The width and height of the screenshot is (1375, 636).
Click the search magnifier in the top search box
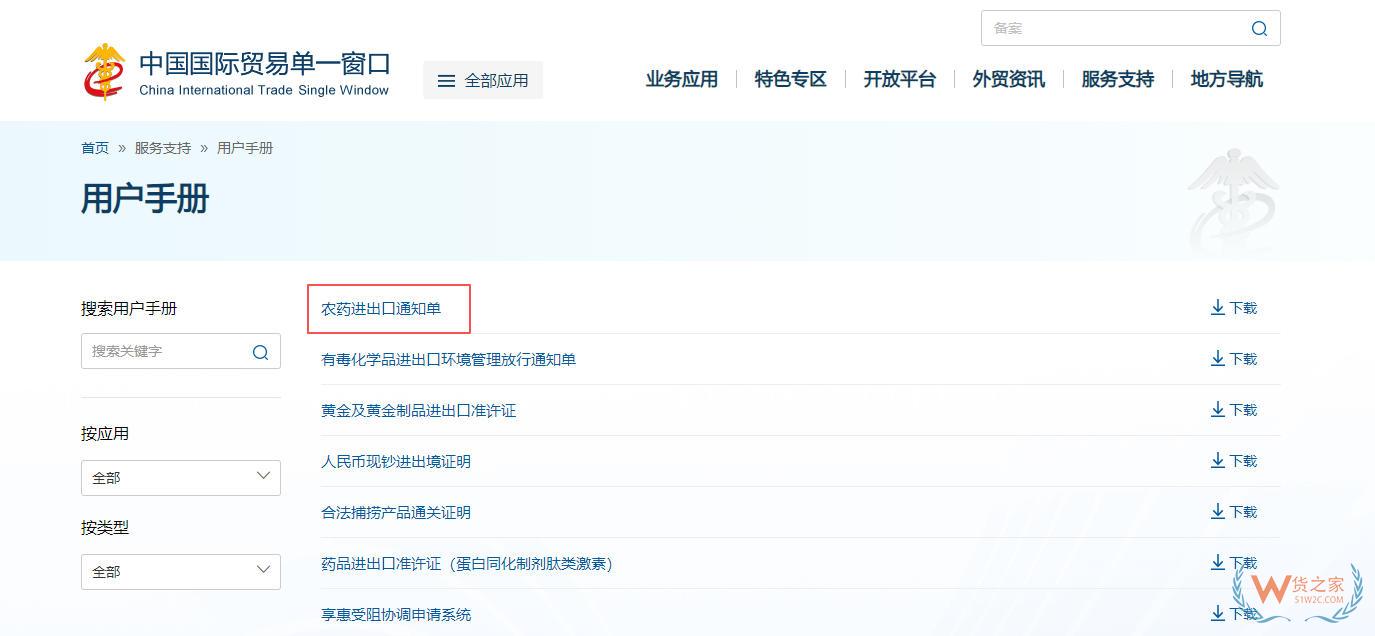coord(1259,28)
